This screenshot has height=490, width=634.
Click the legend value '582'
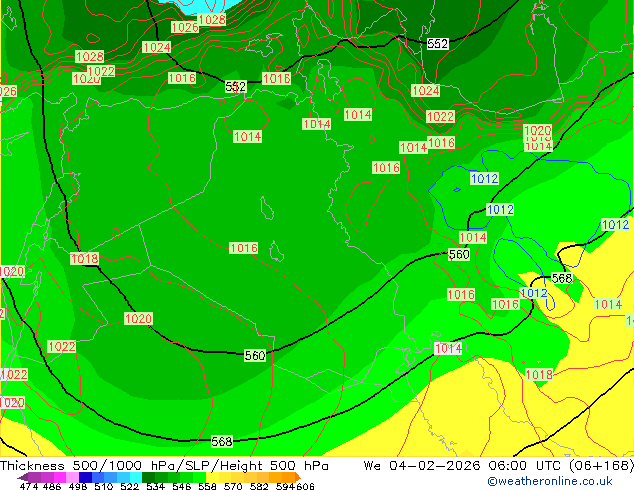point(259,486)
